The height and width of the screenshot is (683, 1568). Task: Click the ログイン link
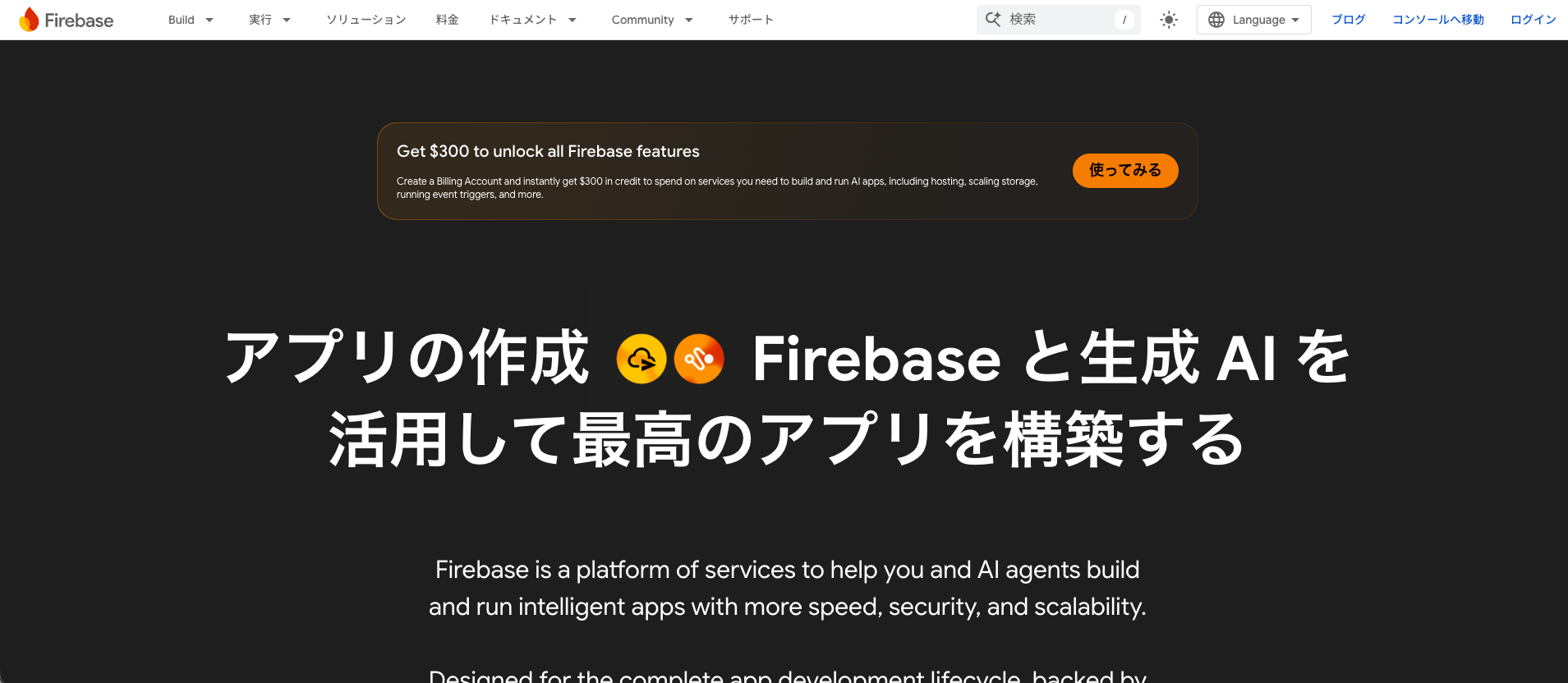pos(1534,20)
